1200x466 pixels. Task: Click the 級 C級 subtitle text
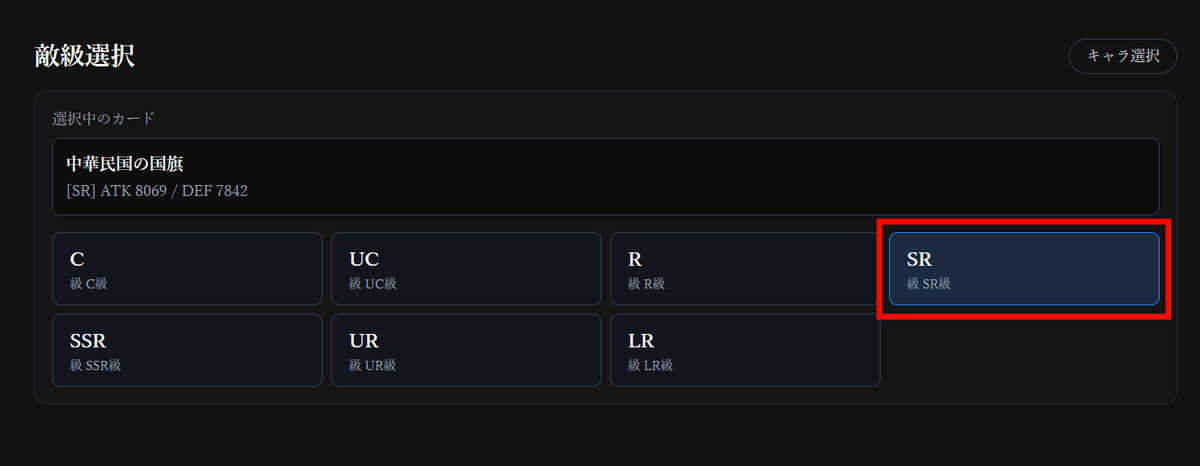click(89, 284)
